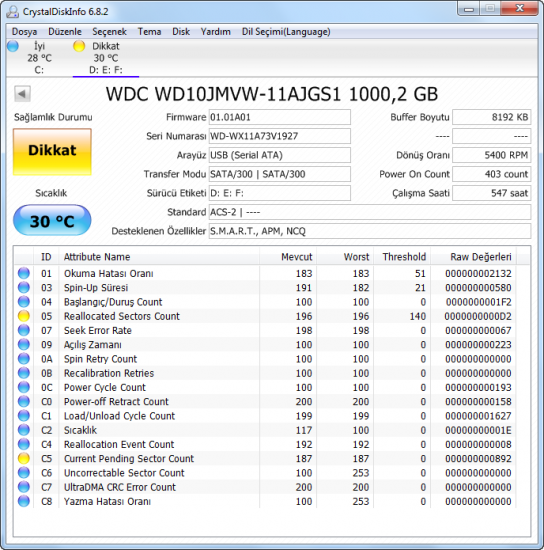Open the Dosya menu
Image resolution: width=544 pixels, height=550 pixels.
click(24, 32)
